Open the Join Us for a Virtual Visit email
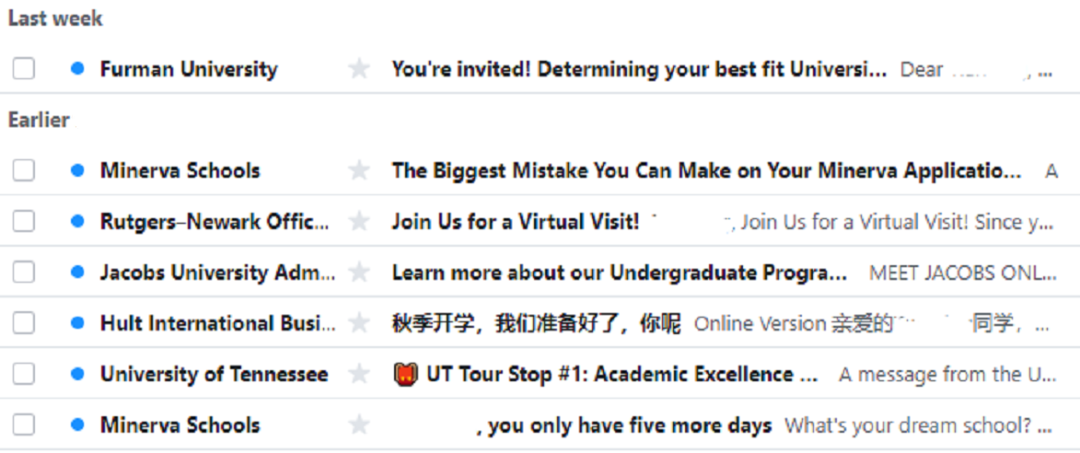 click(514, 222)
